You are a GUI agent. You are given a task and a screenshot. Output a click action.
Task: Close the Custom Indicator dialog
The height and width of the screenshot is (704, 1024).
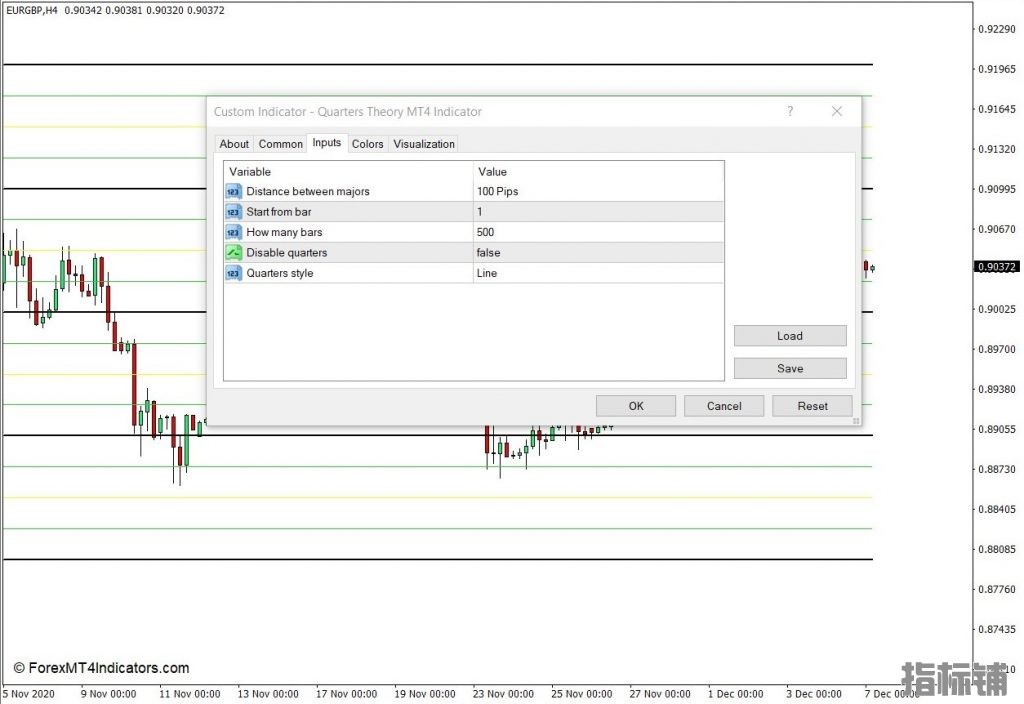[x=837, y=111]
